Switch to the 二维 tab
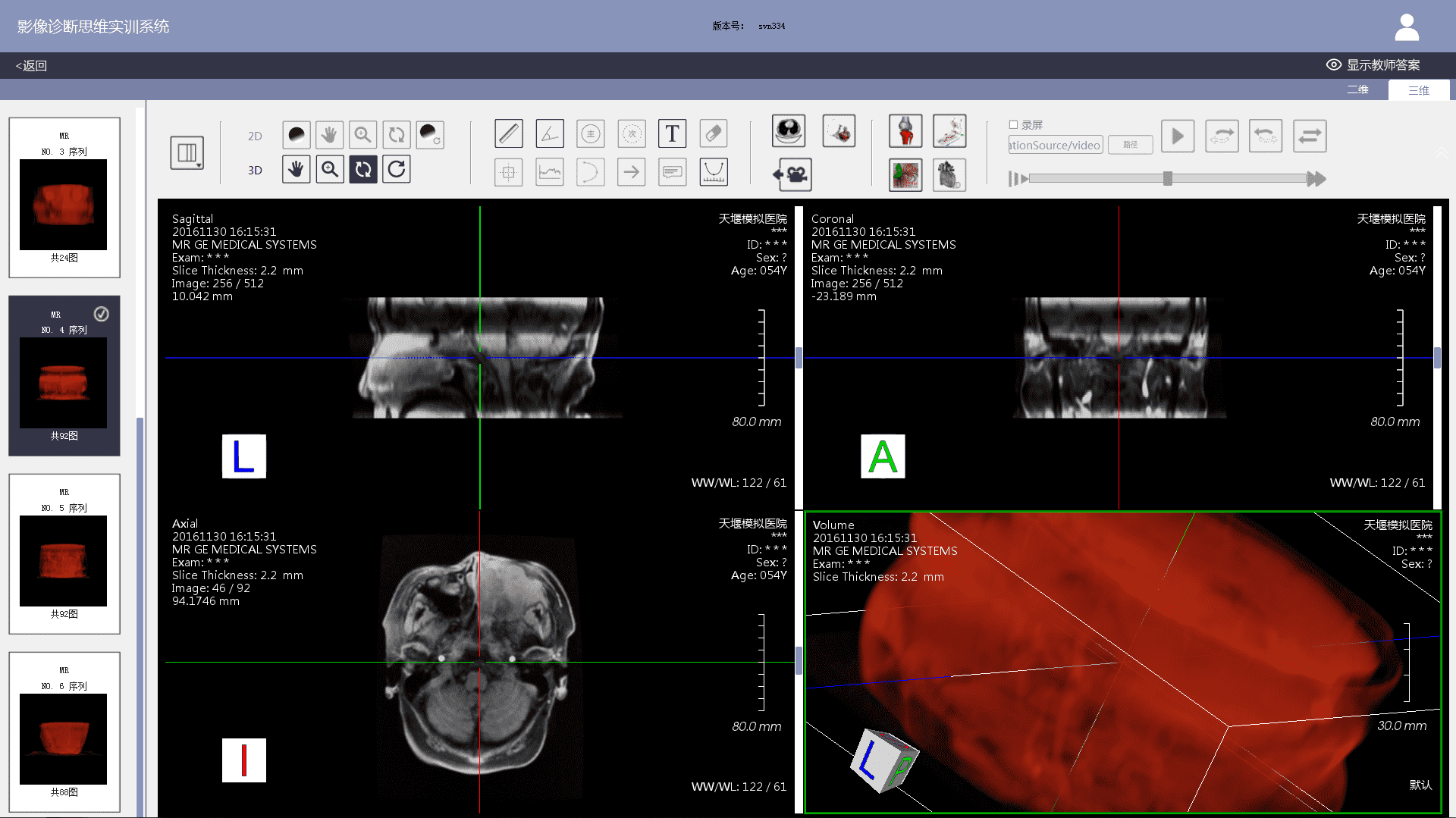 pos(1357,89)
